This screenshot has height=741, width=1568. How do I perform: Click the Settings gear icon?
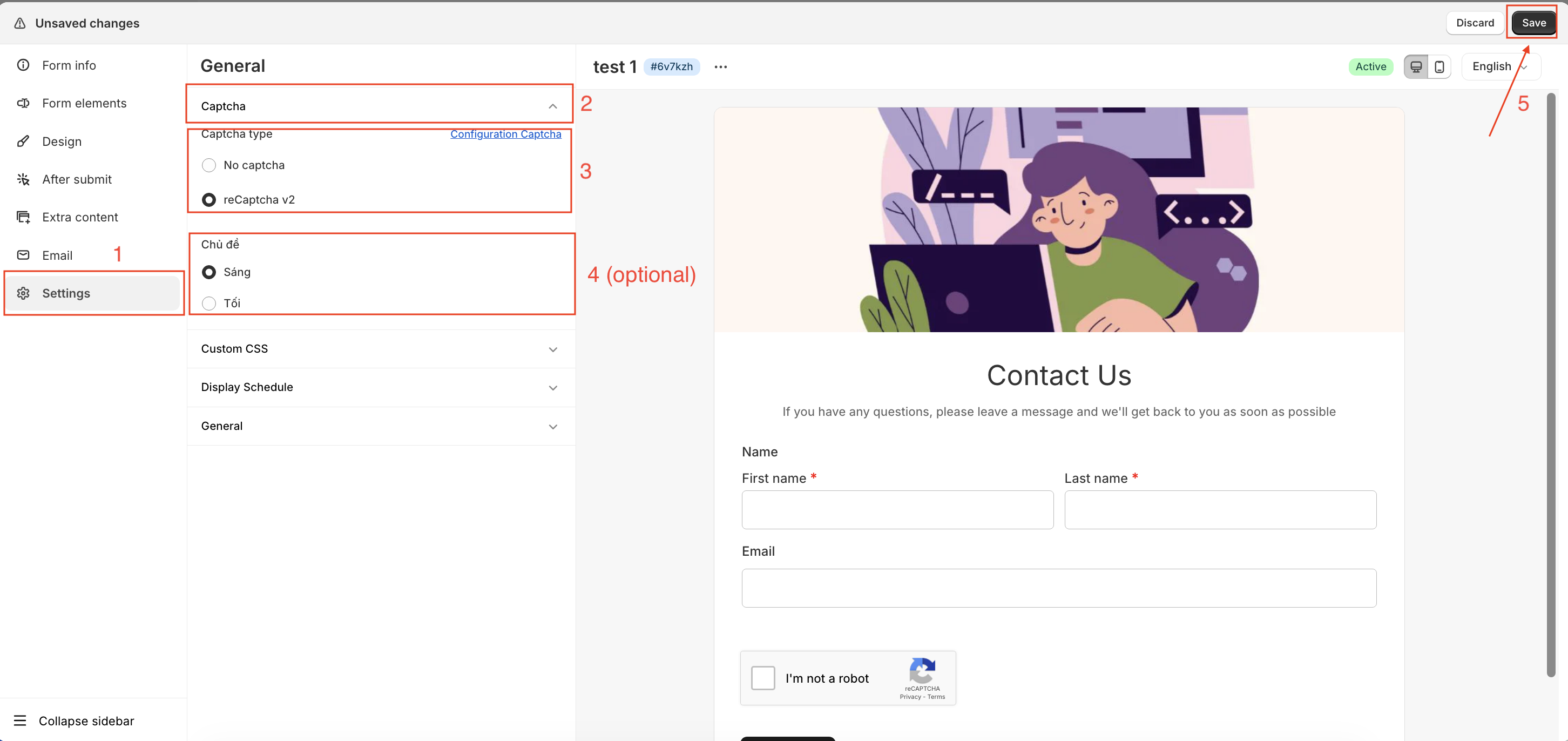click(x=23, y=293)
